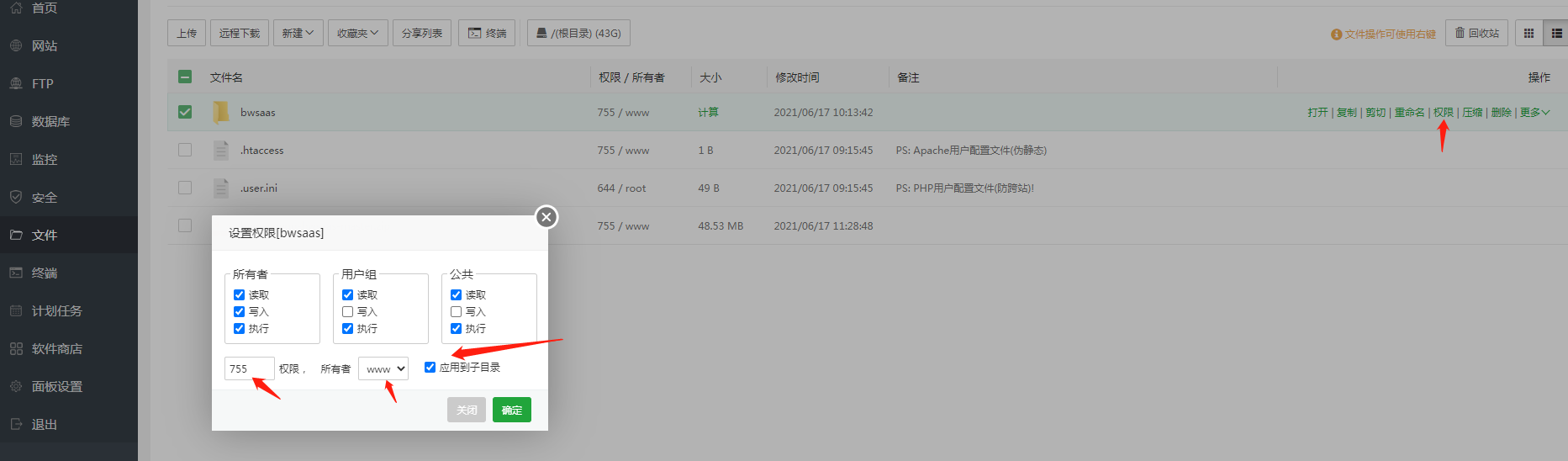1568x461 pixels.
Task: Click 权限 permissions link for bwsaas
Action: tap(1444, 112)
